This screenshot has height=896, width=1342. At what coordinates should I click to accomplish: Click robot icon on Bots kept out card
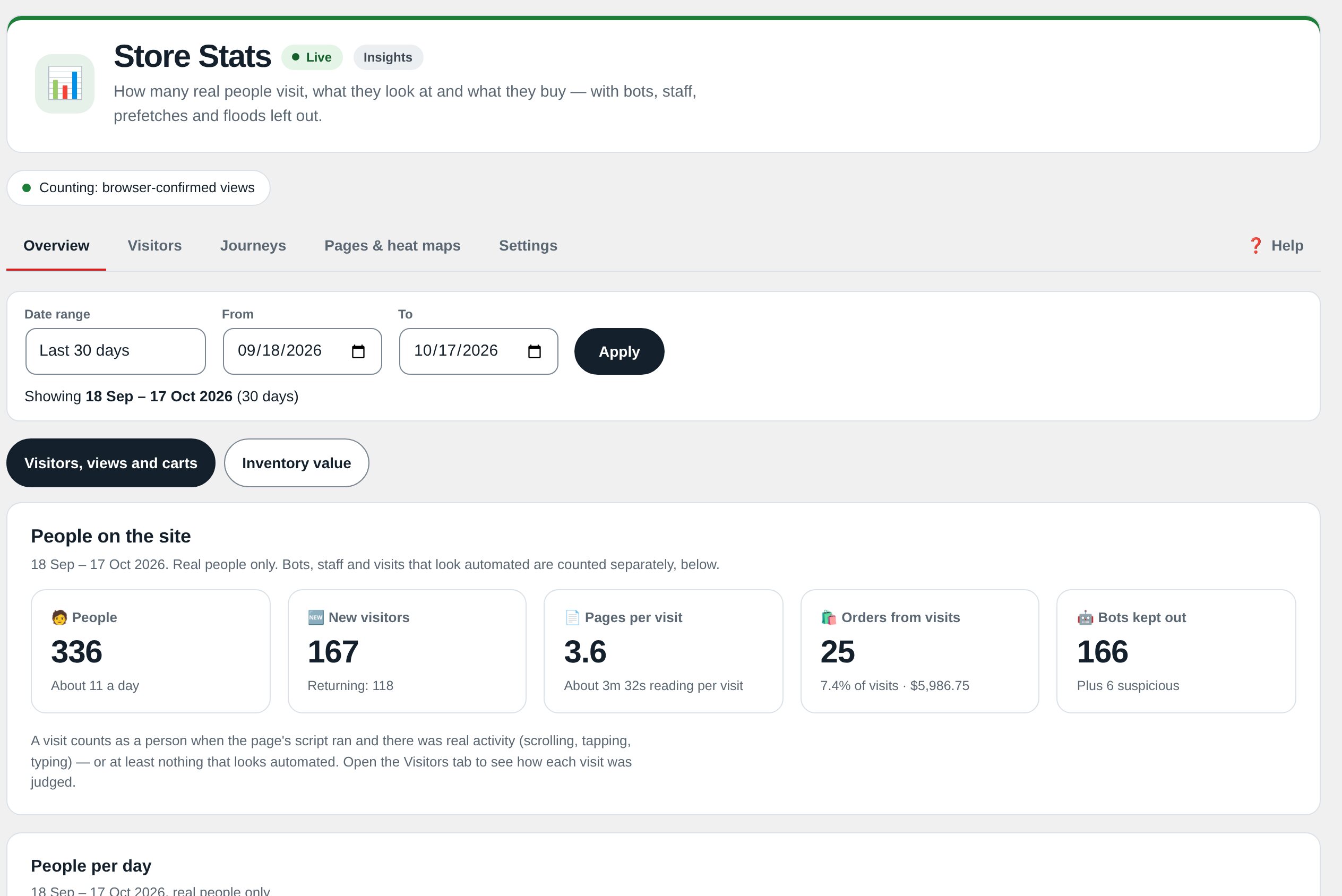(1085, 618)
